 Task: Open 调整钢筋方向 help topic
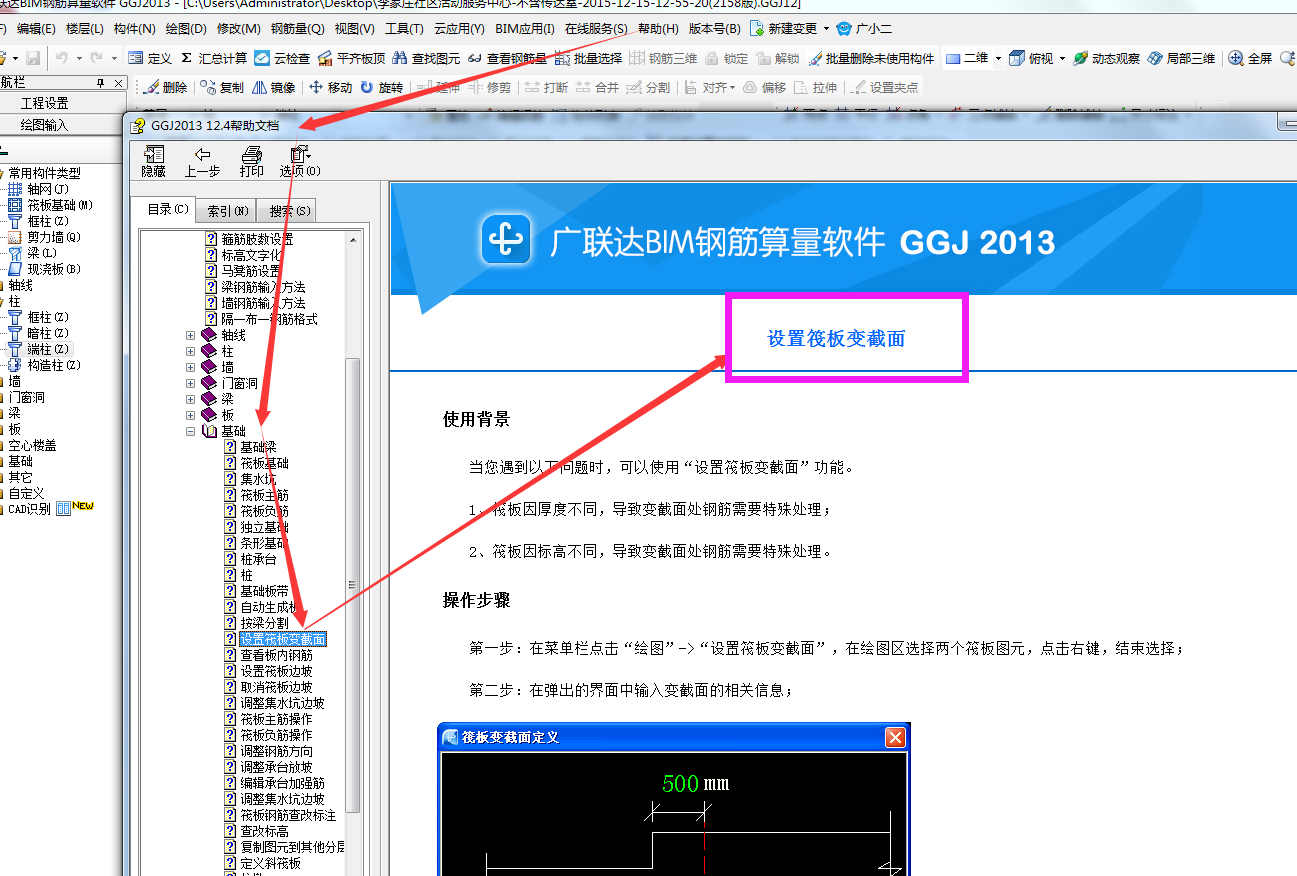[276, 751]
